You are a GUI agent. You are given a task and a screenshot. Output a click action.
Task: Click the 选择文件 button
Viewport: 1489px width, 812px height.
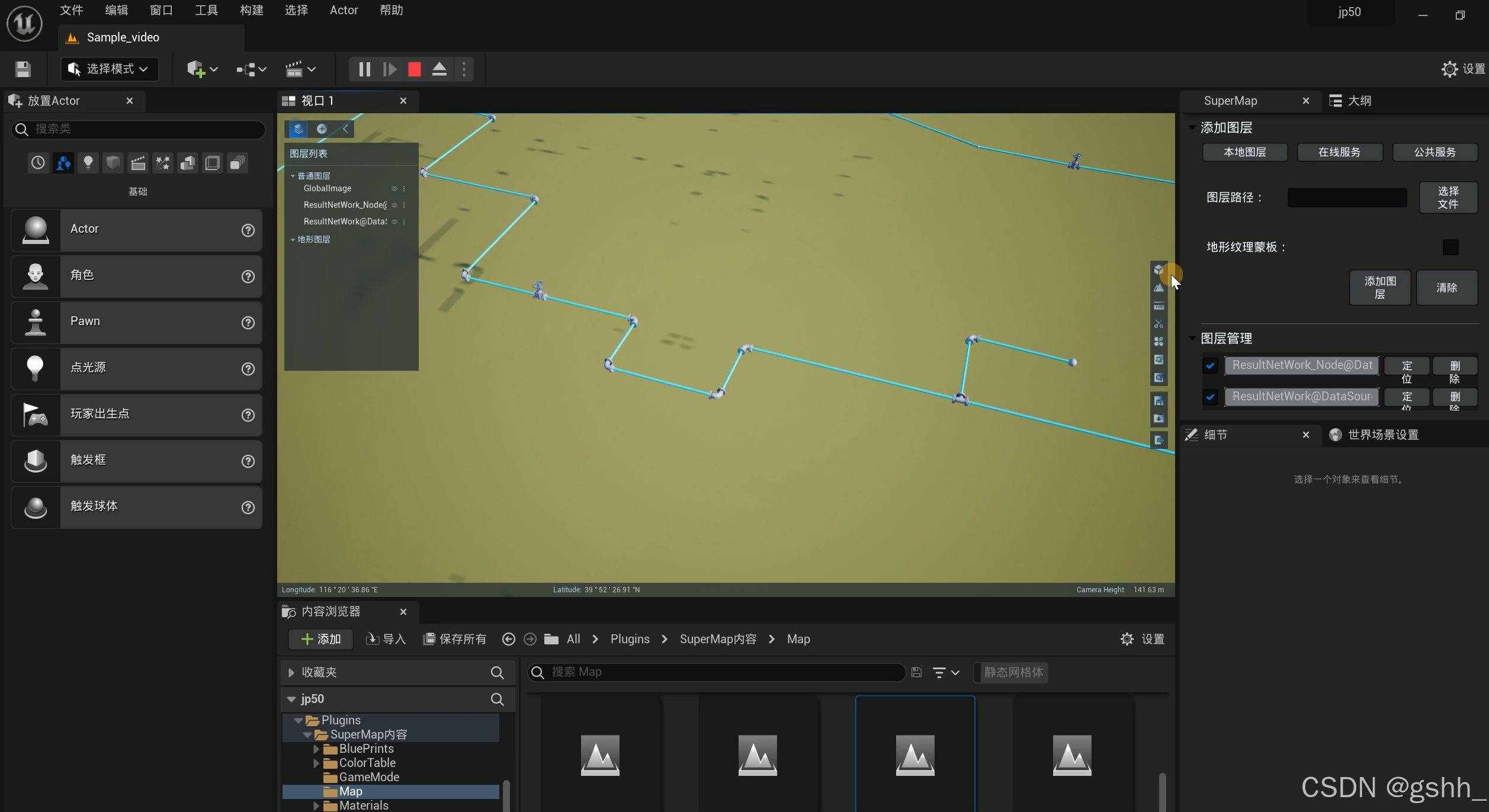tap(1448, 197)
